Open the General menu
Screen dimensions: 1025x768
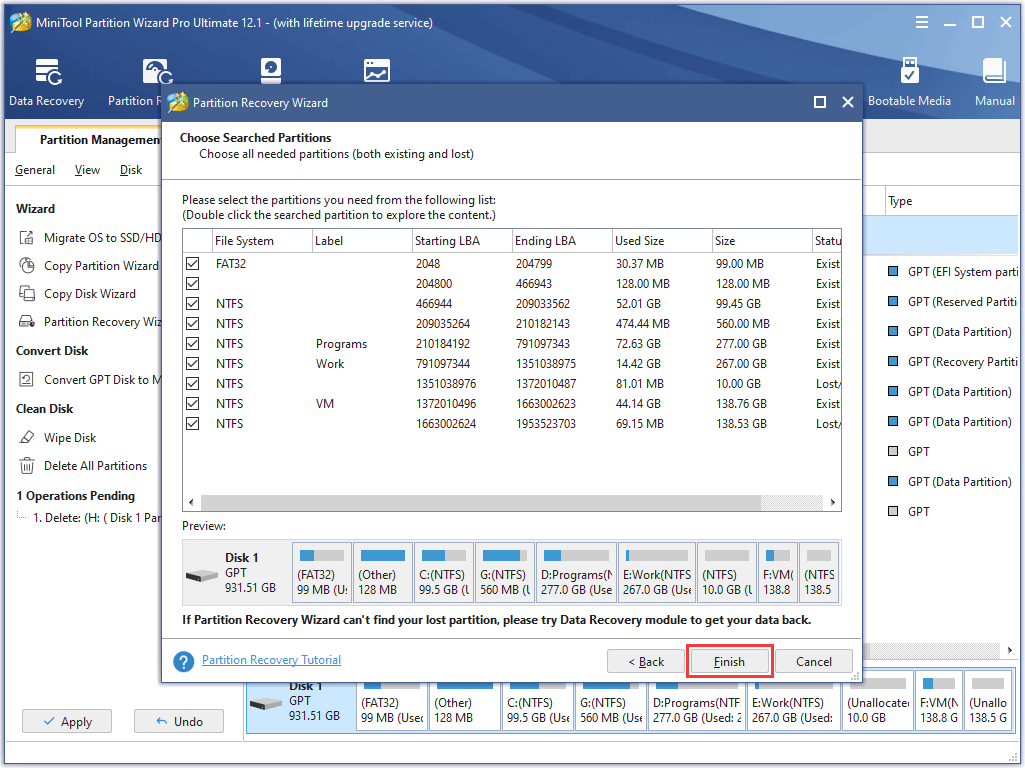pyautogui.click(x=35, y=170)
